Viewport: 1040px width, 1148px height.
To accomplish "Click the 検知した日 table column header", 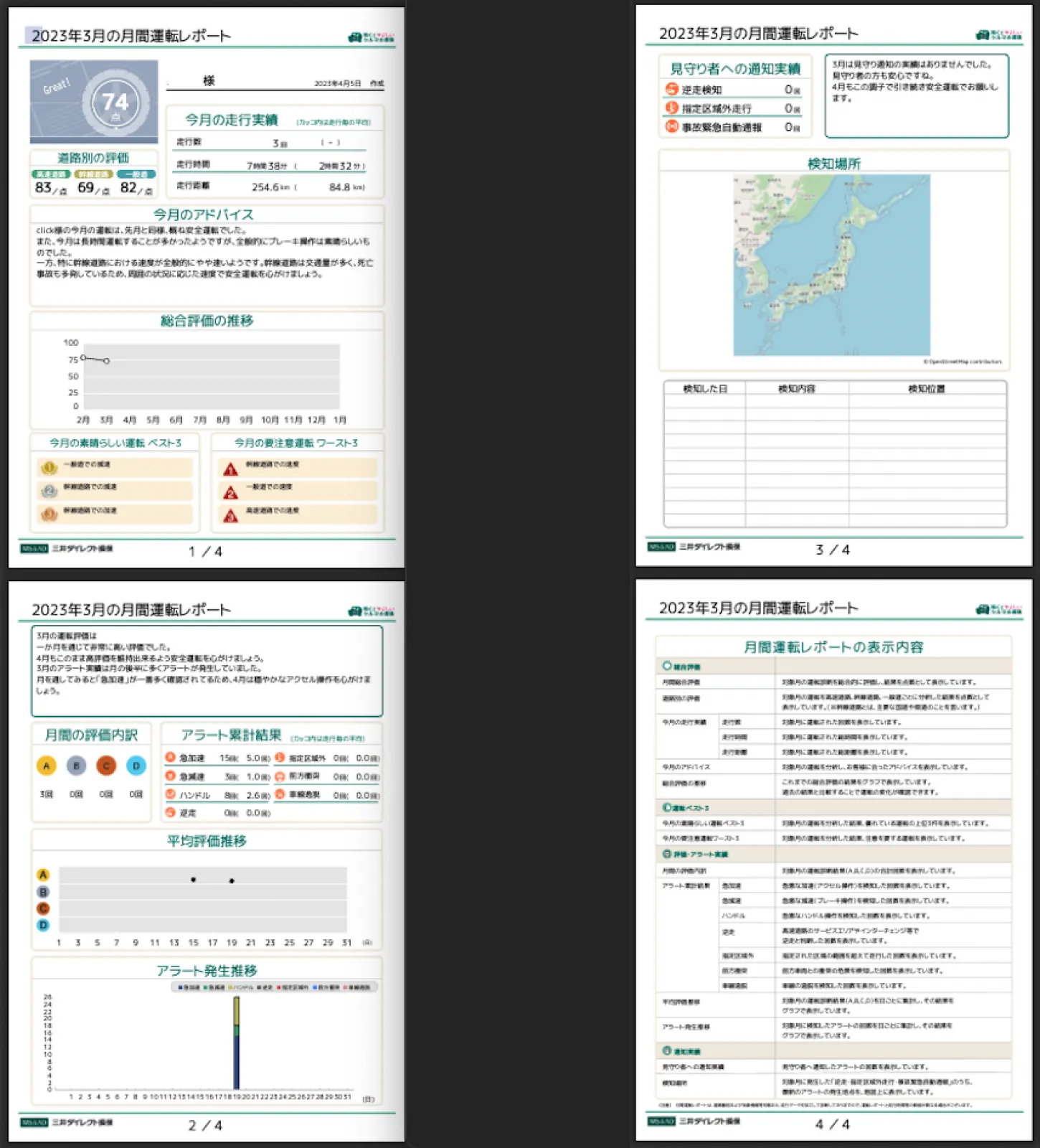I will (705, 388).
